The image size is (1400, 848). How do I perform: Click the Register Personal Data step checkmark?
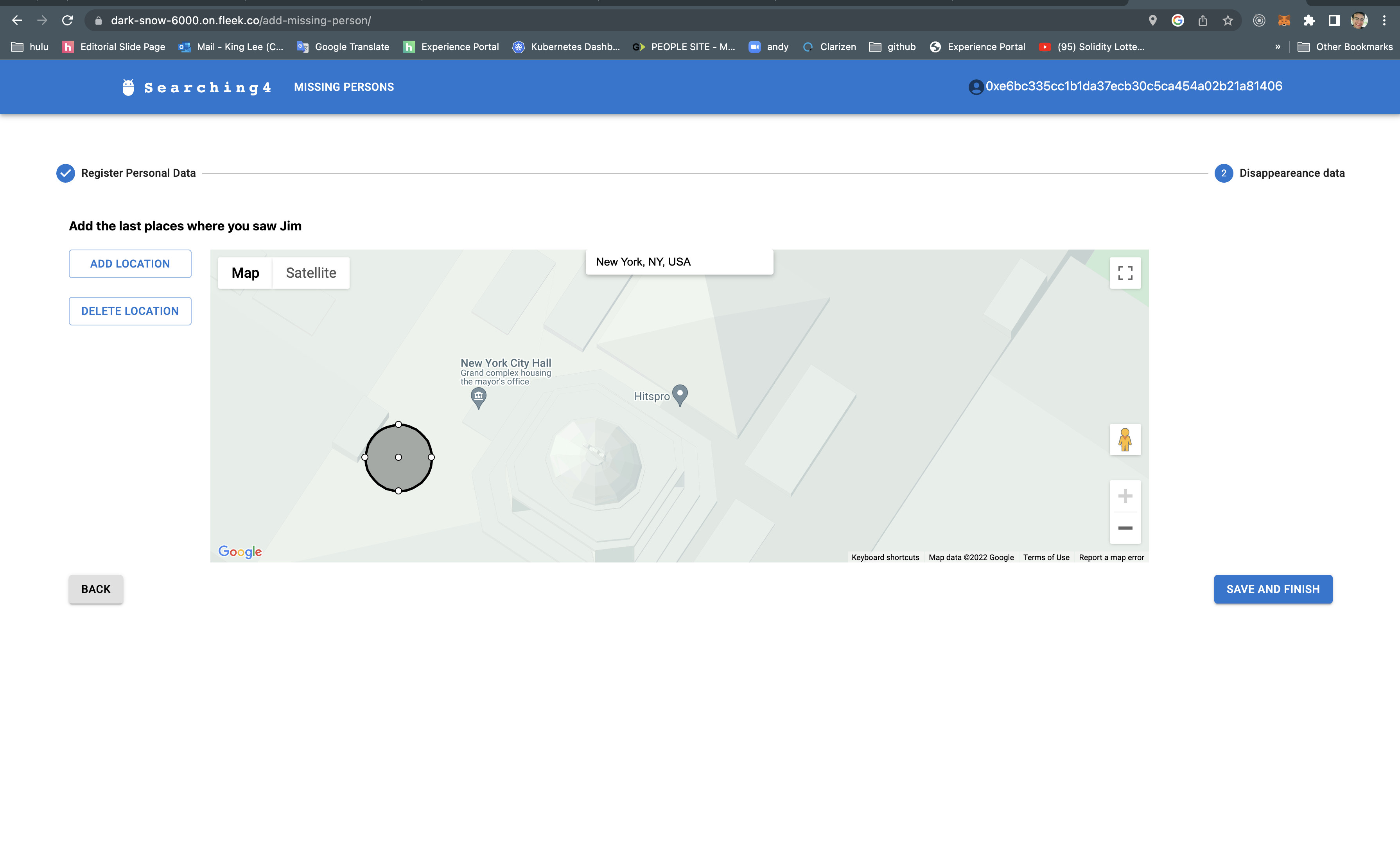click(65, 173)
